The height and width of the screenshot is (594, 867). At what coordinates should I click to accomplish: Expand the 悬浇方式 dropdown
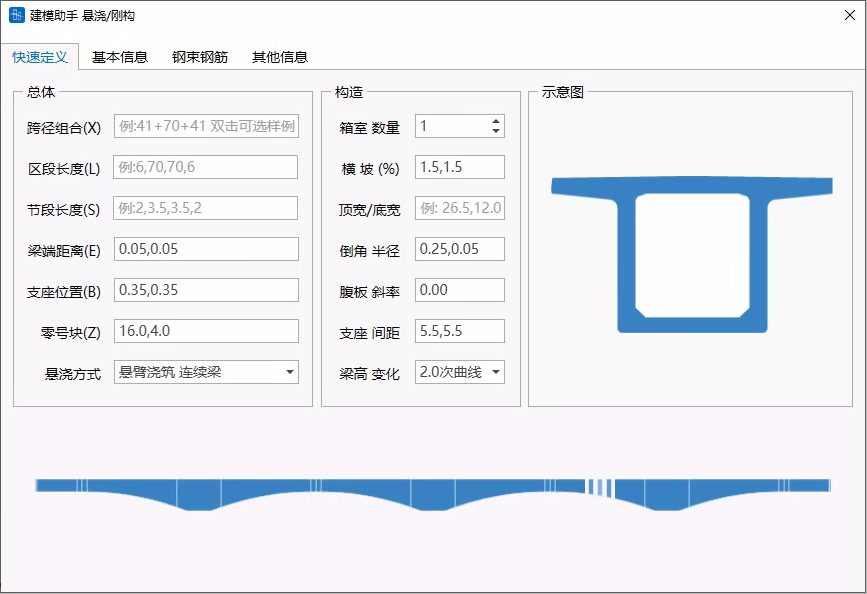[290, 372]
